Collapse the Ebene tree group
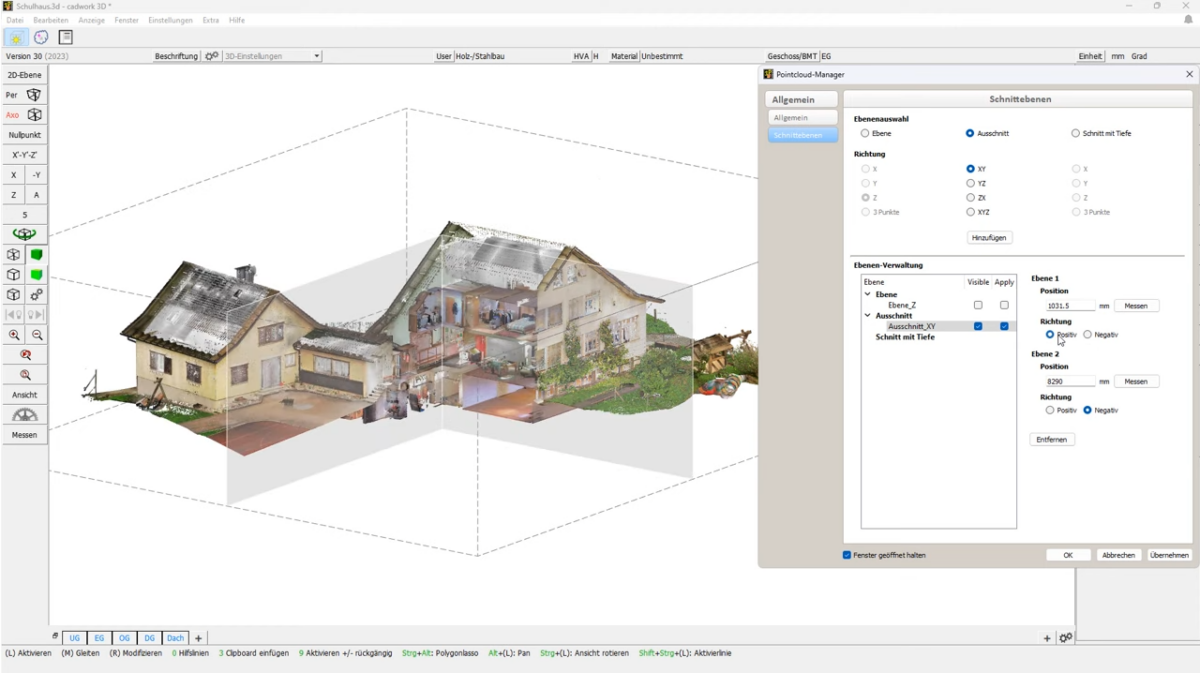Image resolution: width=1200 pixels, height=673 pixels. click(868, 295)
